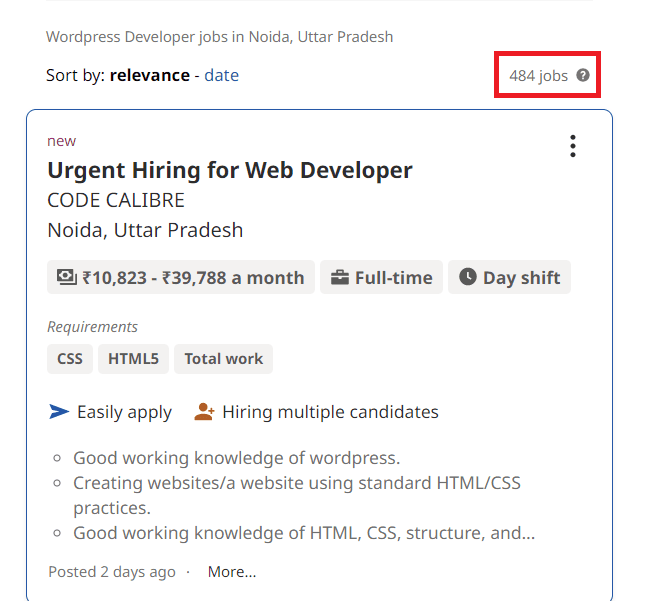
Task: Click the salary banknote icon
Action: pyautogui.click(x=67, y=277)
